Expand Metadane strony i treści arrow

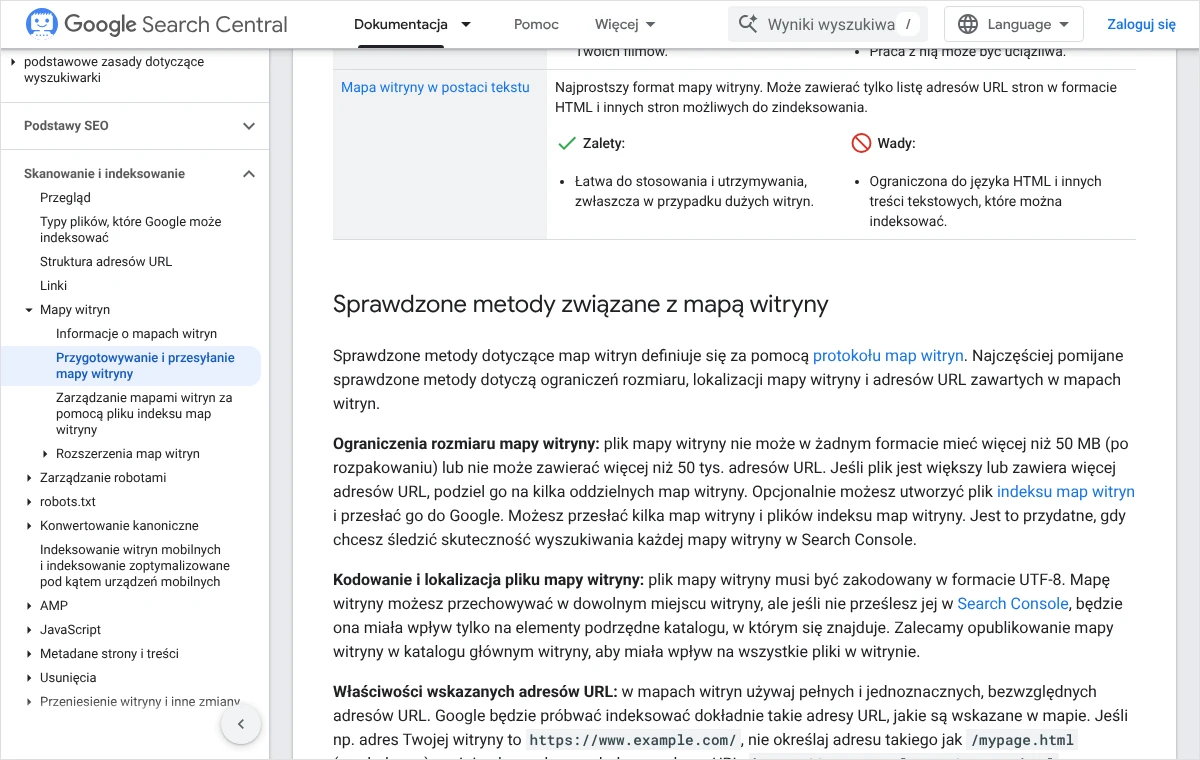[x=30, y=654]
